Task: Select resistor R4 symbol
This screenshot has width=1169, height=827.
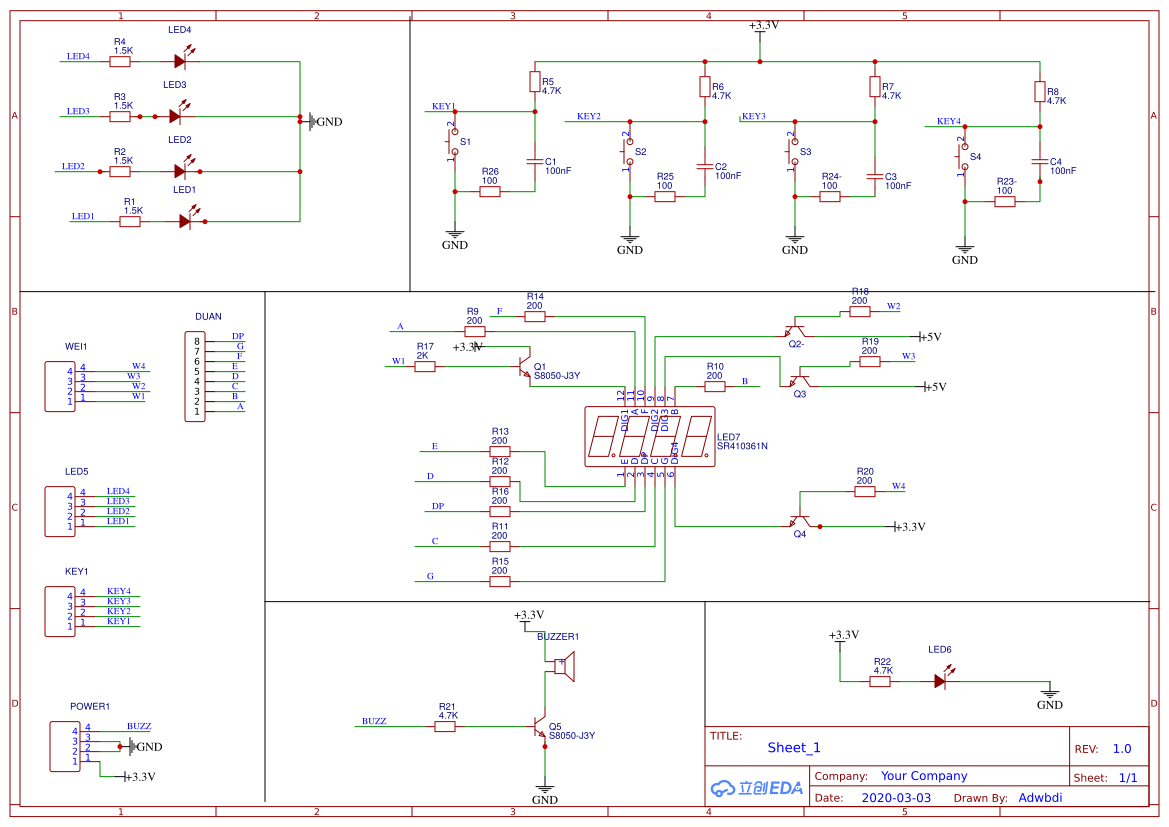Action: 120,61
